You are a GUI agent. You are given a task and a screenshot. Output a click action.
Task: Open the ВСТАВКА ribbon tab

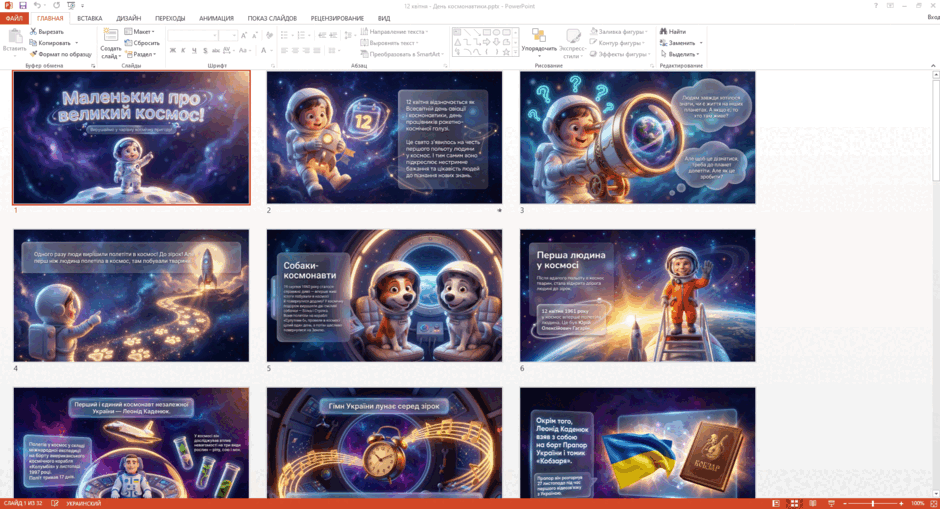tap(89, 19)
